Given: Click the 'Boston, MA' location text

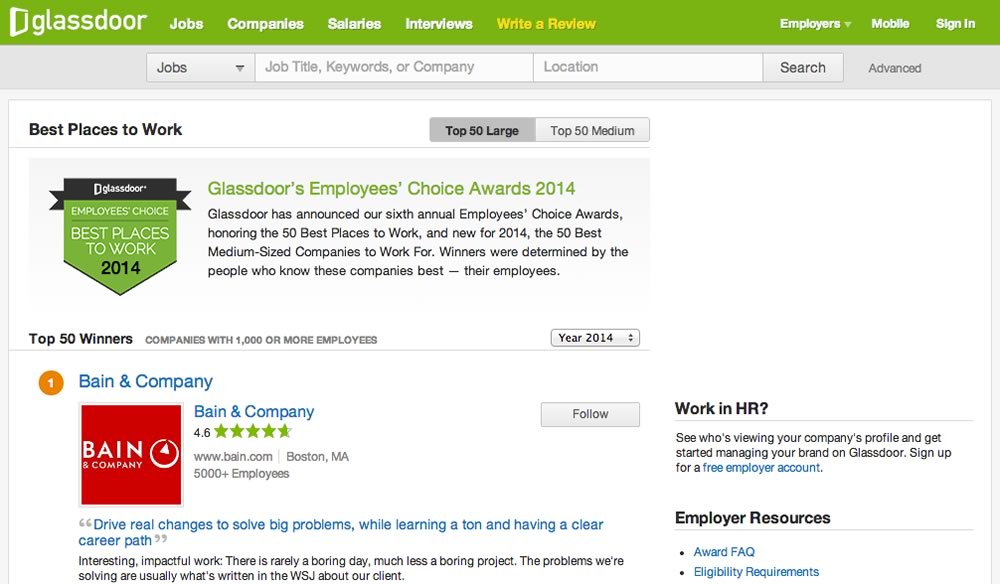Looking at the screenshot, I should (318, 456).
